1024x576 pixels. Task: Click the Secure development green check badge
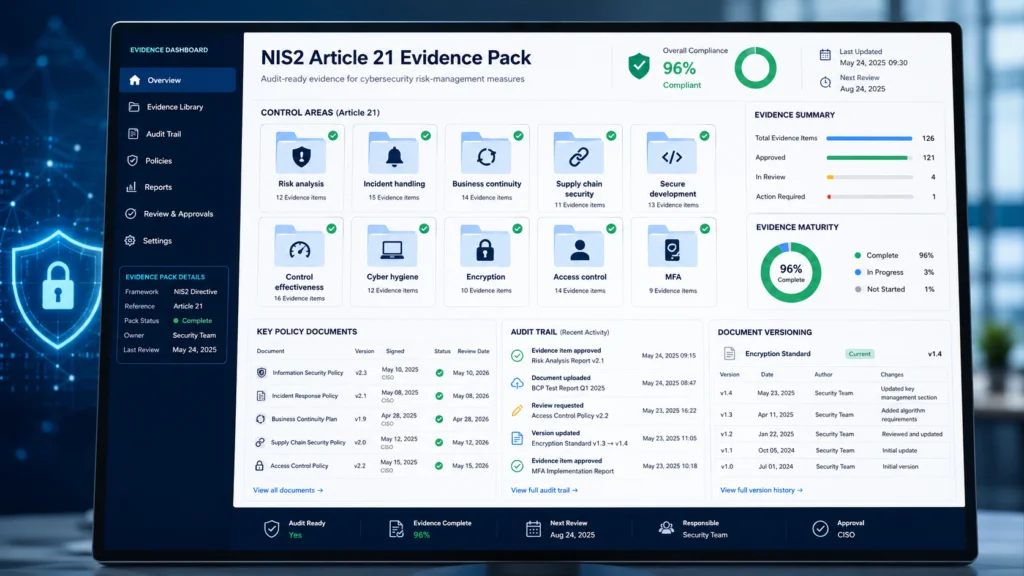[704, 135]
